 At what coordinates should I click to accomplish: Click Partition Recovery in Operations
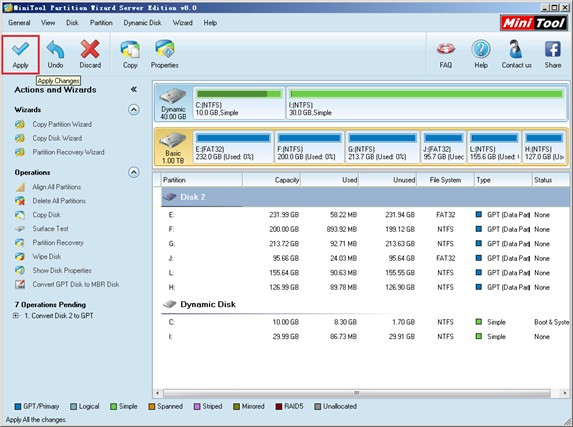pyautogui.click(x=58, y=242)
